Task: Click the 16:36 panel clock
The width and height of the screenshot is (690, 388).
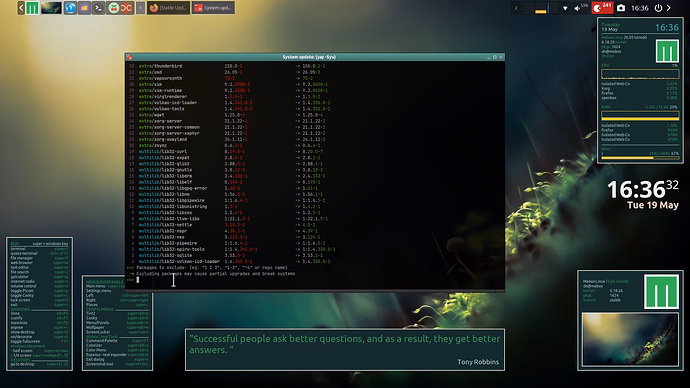Action: [640, 8]
